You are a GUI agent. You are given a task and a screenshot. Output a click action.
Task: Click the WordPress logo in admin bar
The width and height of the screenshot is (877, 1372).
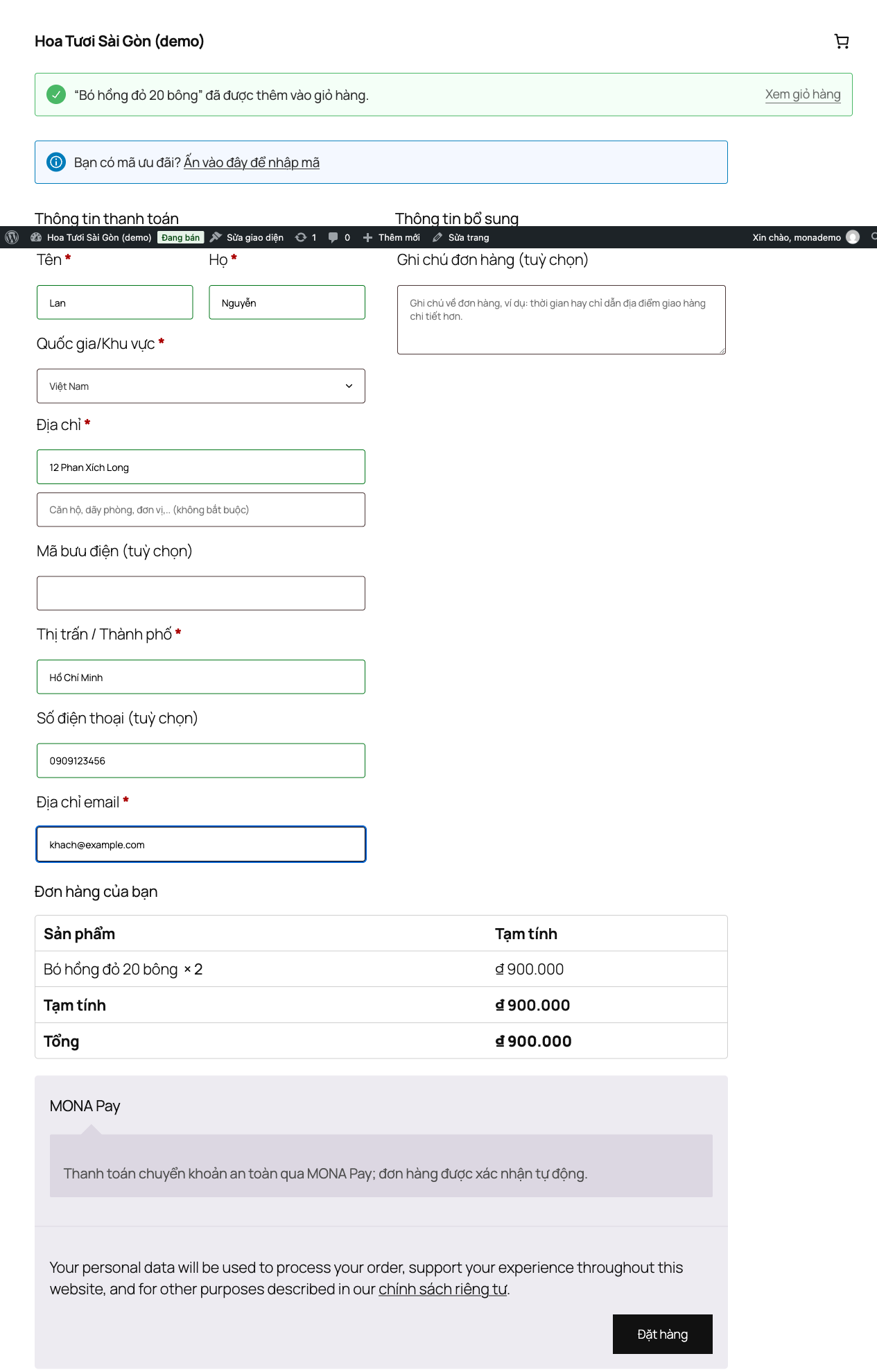12,237
